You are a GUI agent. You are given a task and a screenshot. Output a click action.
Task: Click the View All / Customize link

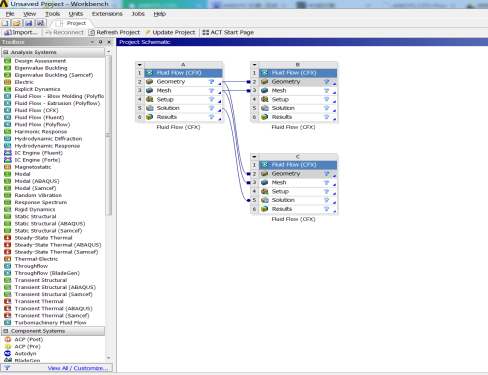(x=78, y=368)
